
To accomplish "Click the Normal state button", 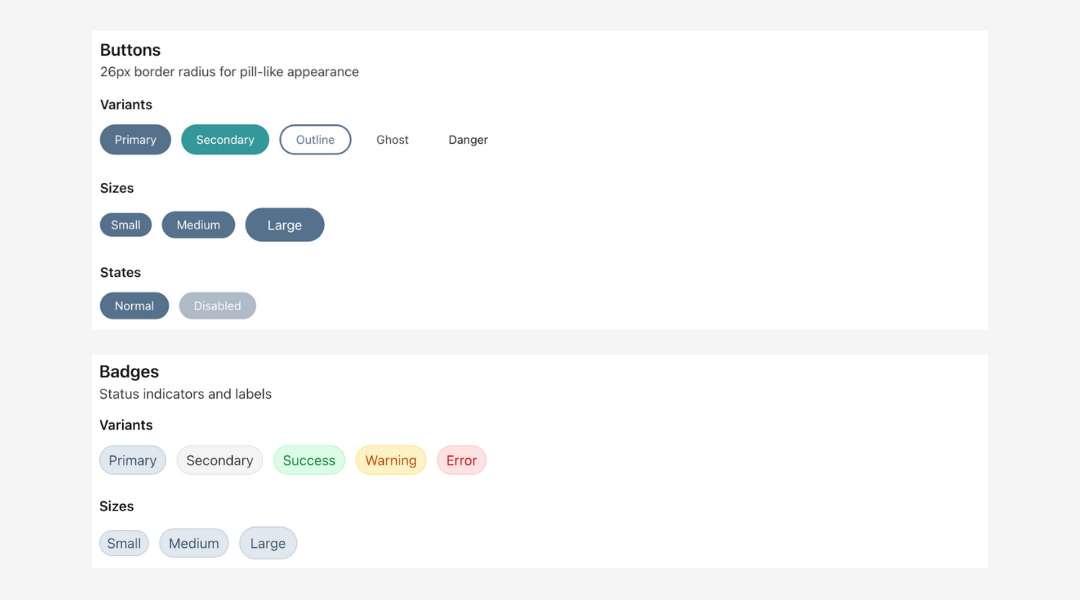I will 134,305.
